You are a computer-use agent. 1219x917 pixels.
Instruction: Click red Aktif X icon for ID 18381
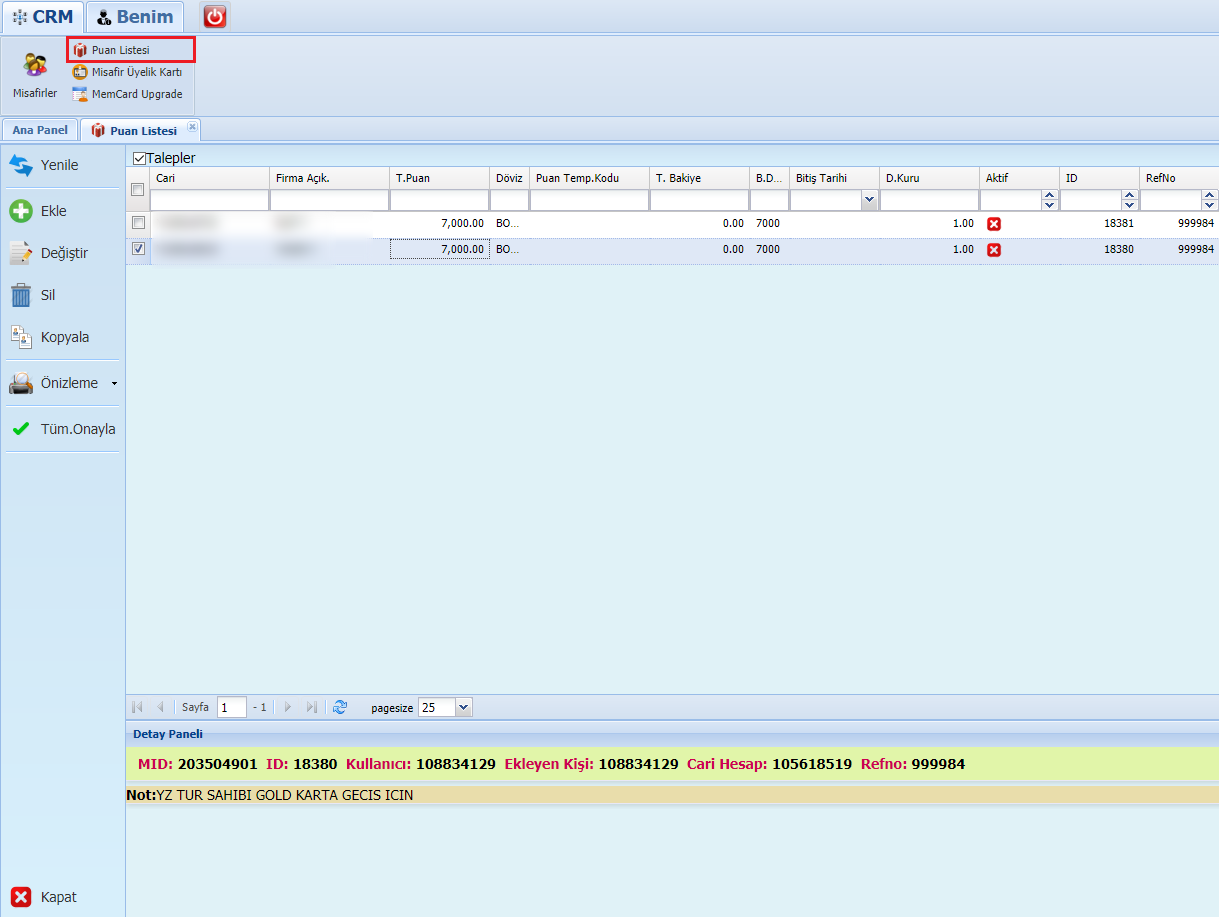994,224
